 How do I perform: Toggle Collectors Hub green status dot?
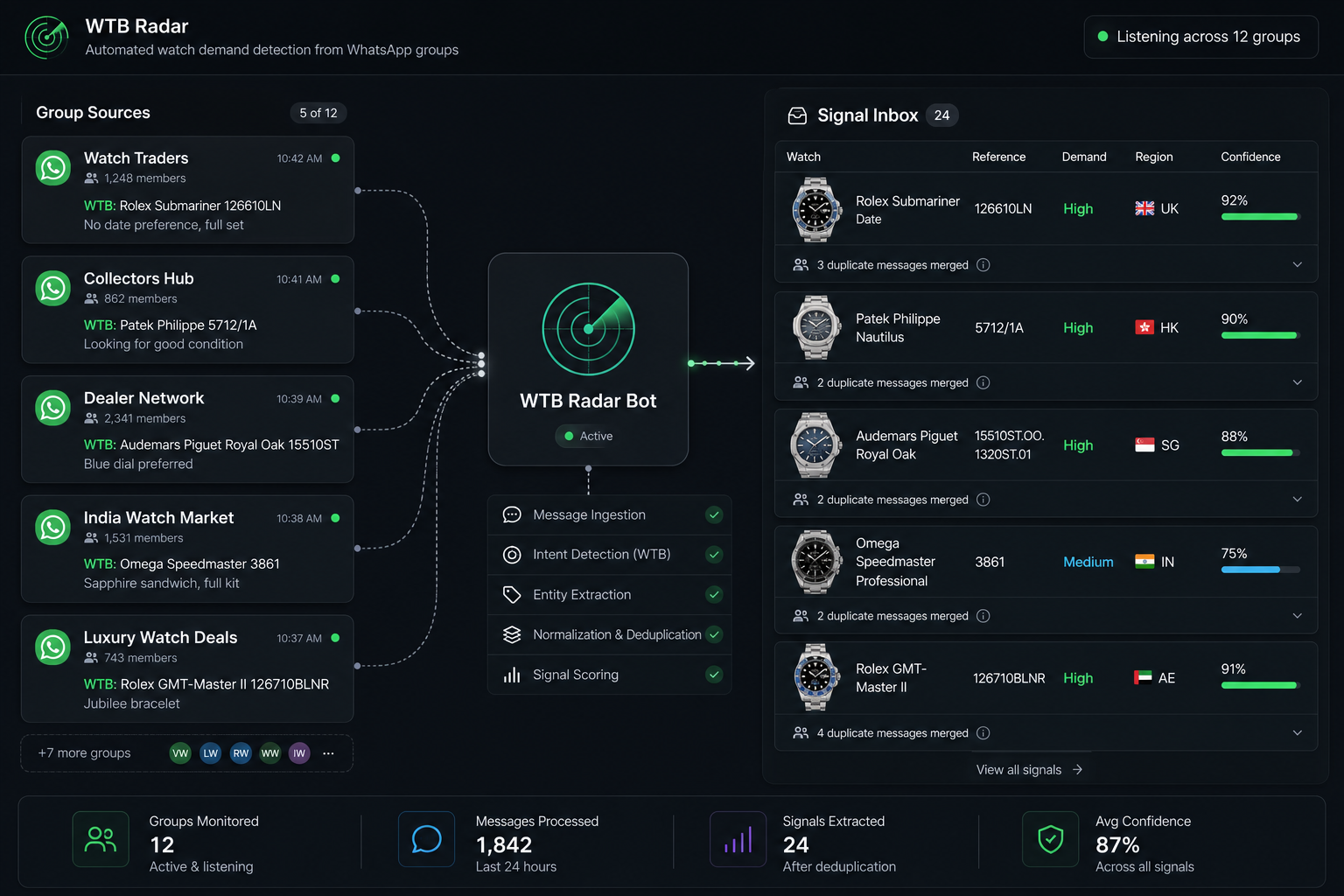pyautogui.click(x=335, y=279)
